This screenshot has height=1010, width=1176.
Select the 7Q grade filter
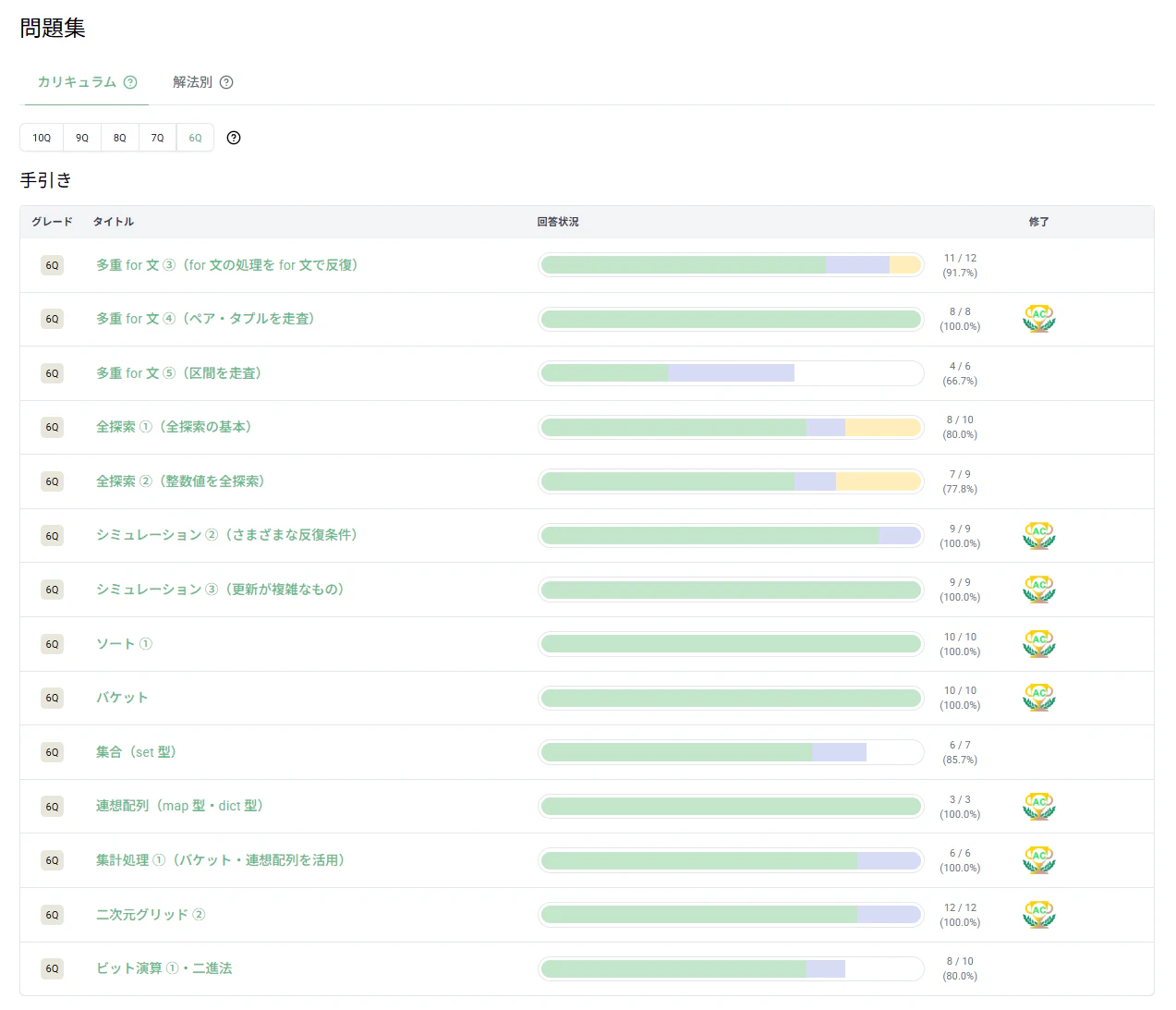pyautogui.click(x=158, y=138)
